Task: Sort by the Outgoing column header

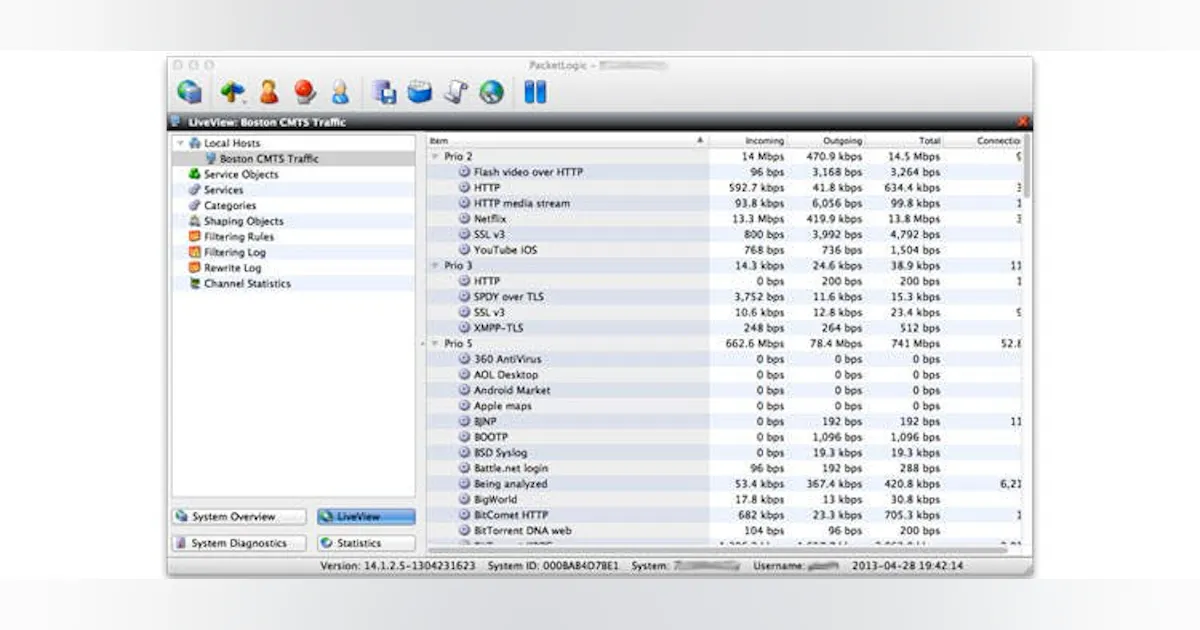Action: [x=826, y=141]
